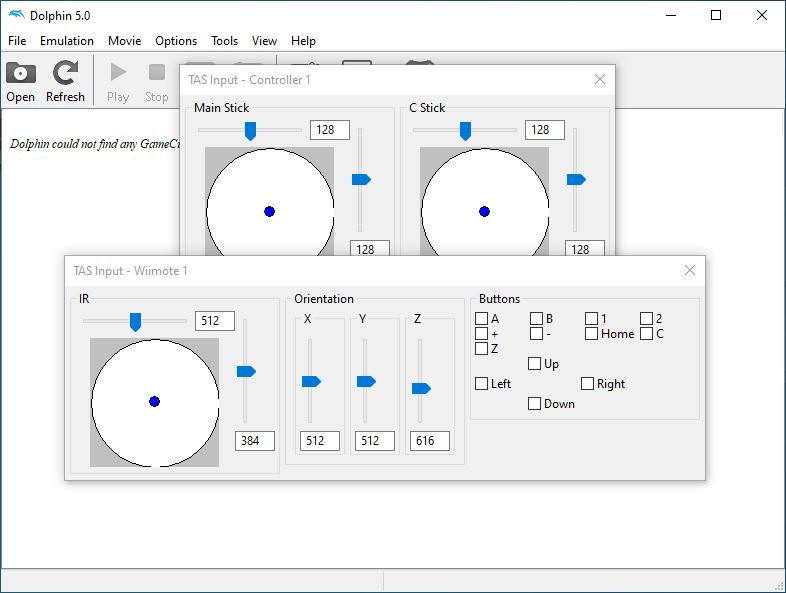Click the Orientation Y value field
786x593 pixels.
pos(375,441)
